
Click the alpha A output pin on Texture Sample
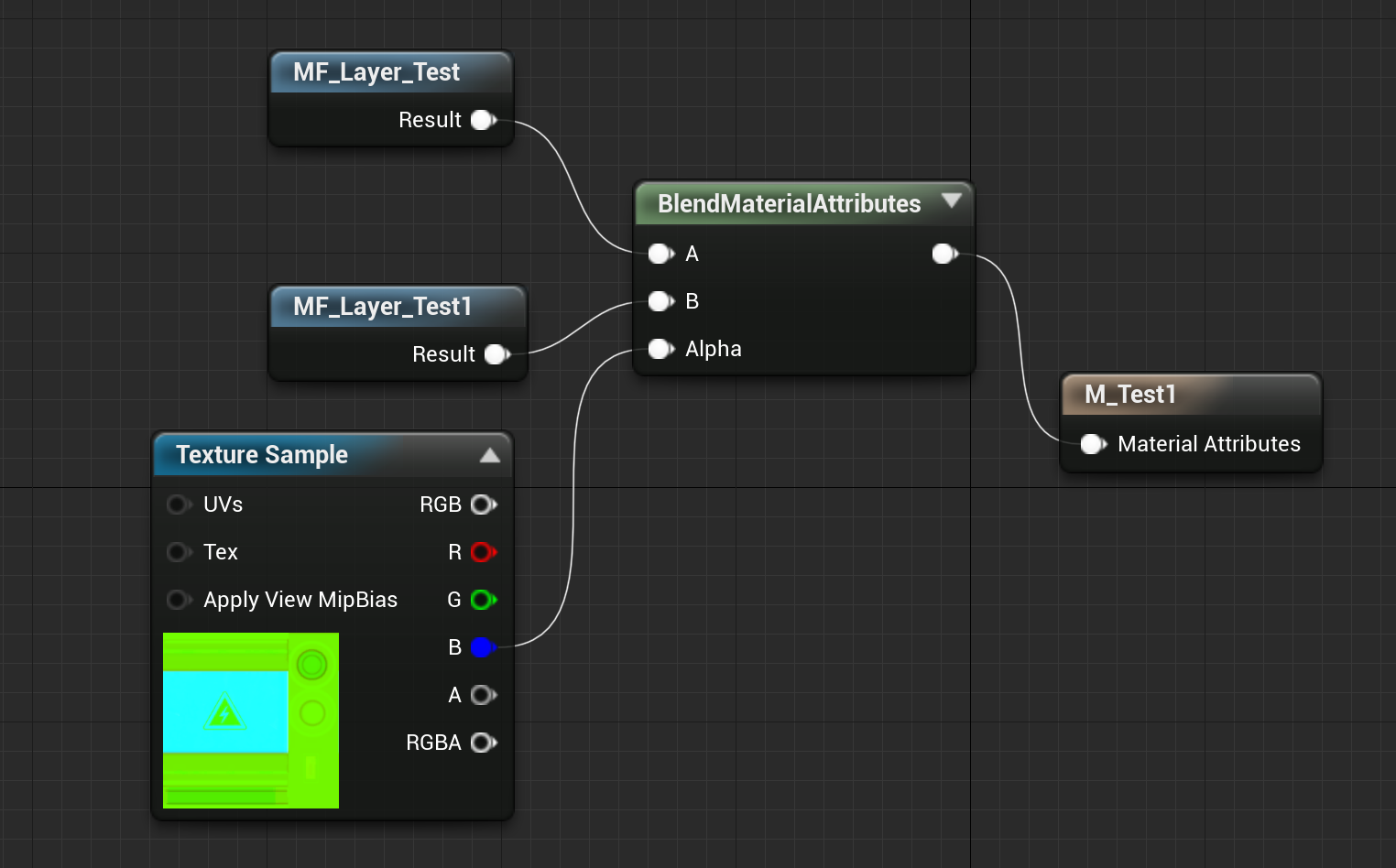(x=483, y=695)
